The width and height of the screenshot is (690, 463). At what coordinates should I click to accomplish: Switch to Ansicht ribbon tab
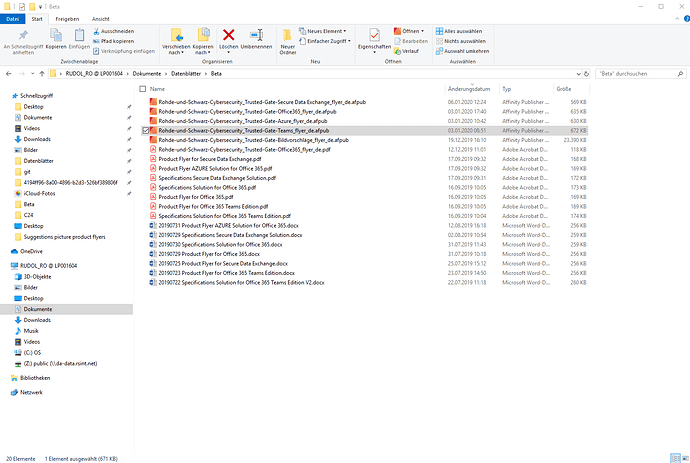pyautogui.click(x=101, y=19)
